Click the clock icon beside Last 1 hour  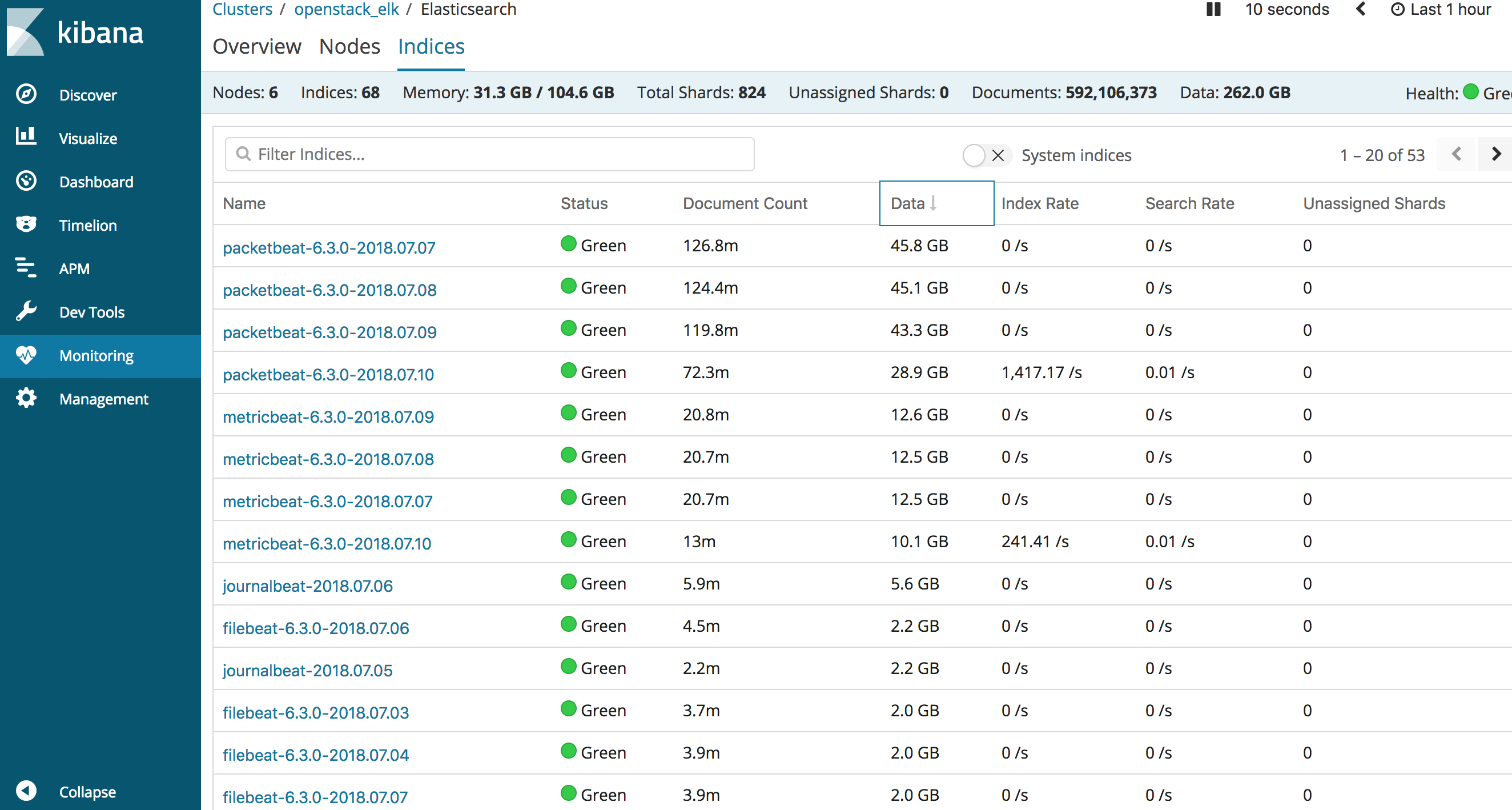1398,9
